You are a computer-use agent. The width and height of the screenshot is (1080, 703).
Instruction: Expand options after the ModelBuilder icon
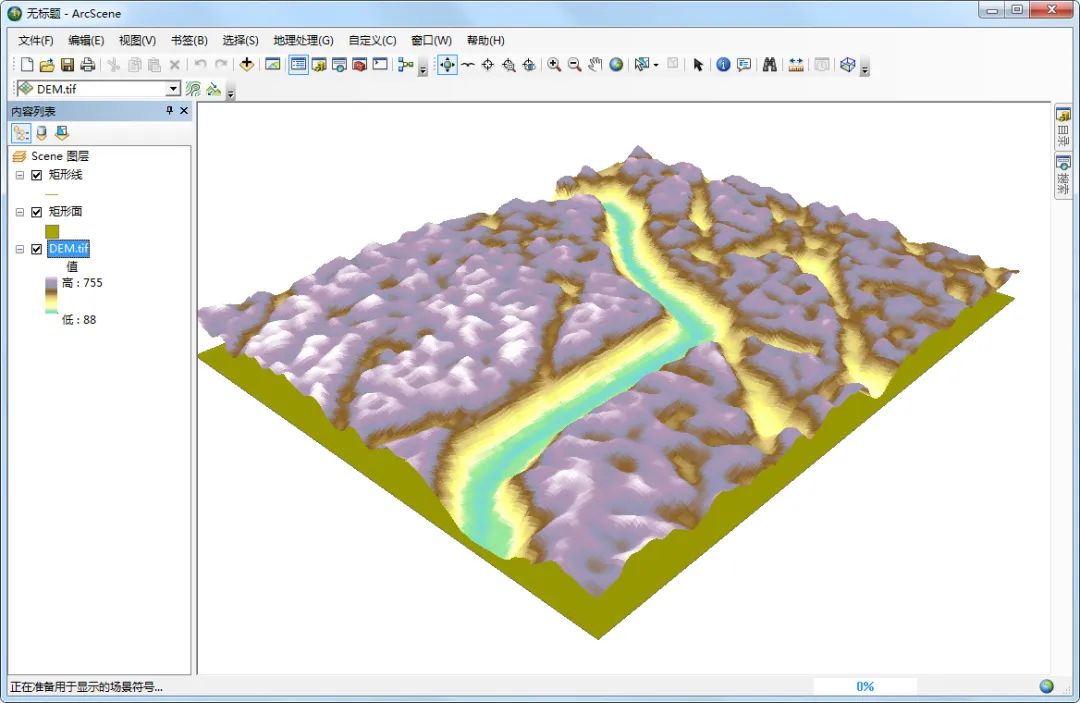(x=423, y=67)
